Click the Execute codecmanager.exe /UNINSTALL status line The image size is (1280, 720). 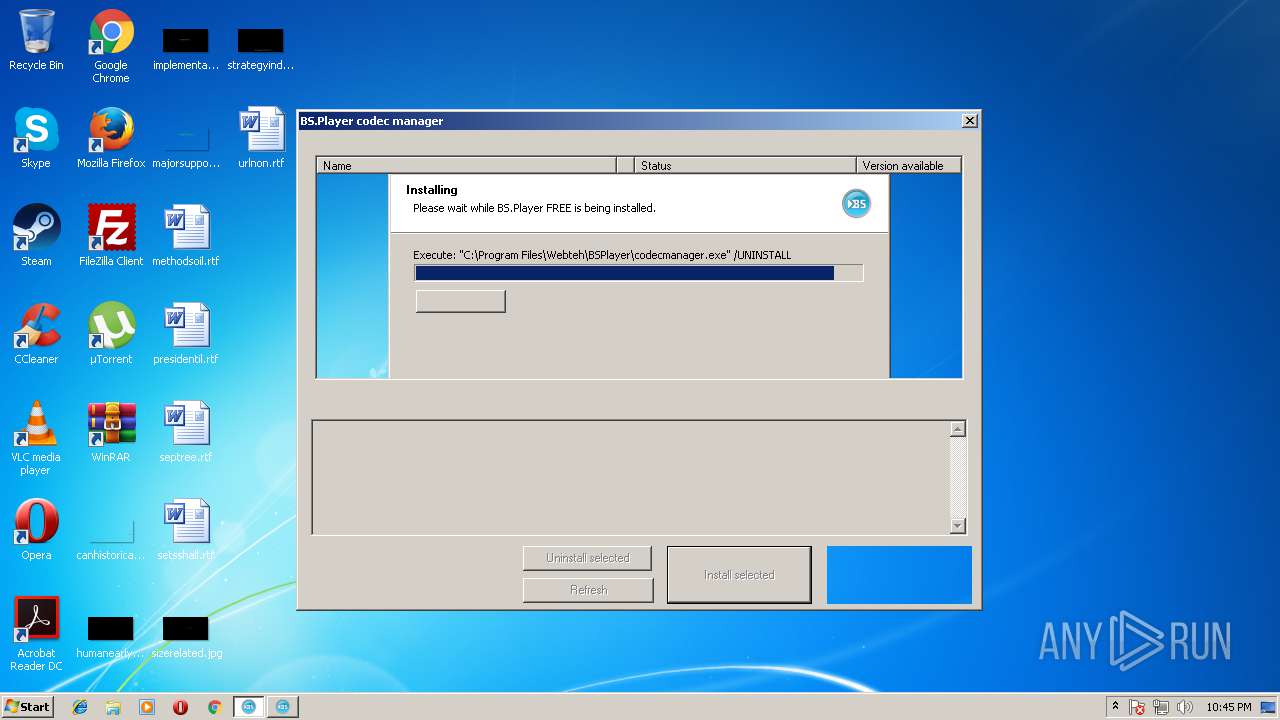602,255
